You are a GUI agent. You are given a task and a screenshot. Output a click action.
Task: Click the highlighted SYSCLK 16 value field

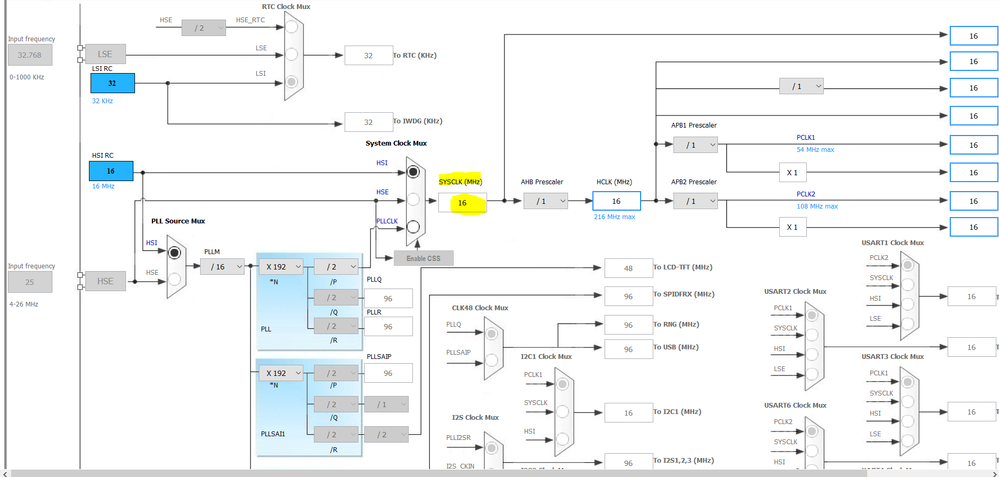(463, 203)
